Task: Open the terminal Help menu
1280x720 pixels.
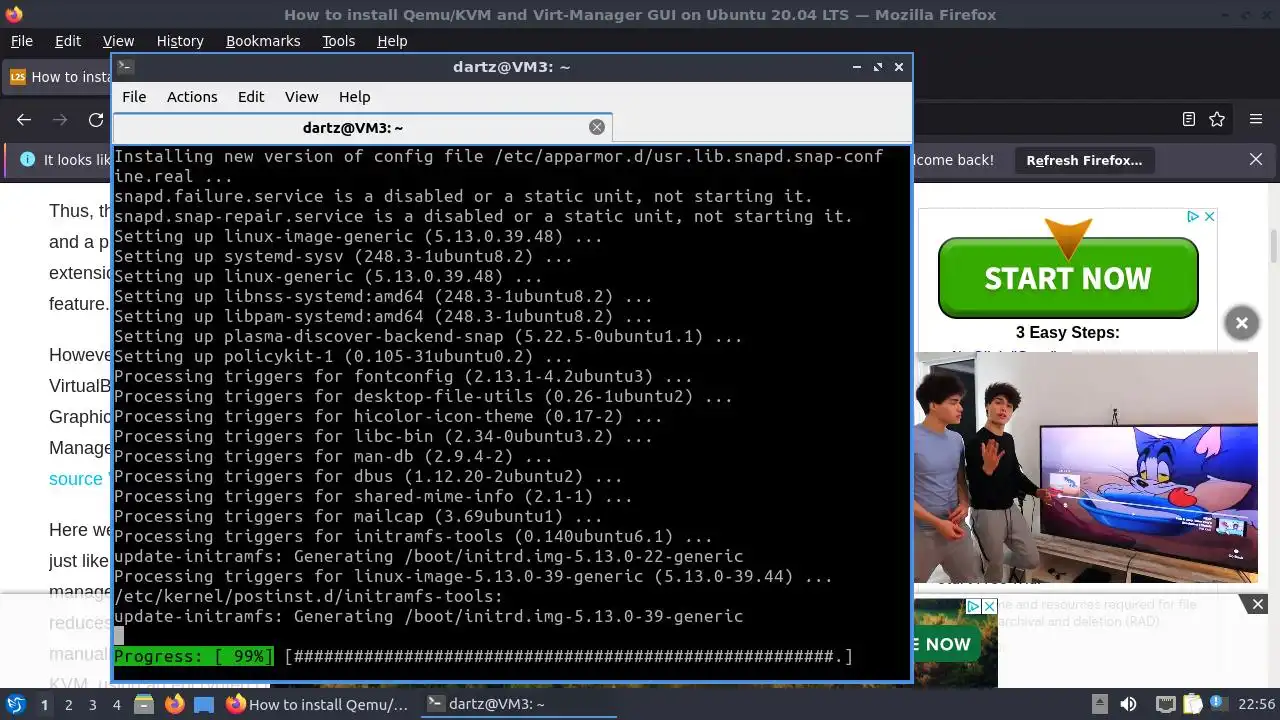Action: pyautogui.click(x=354, y=97)
